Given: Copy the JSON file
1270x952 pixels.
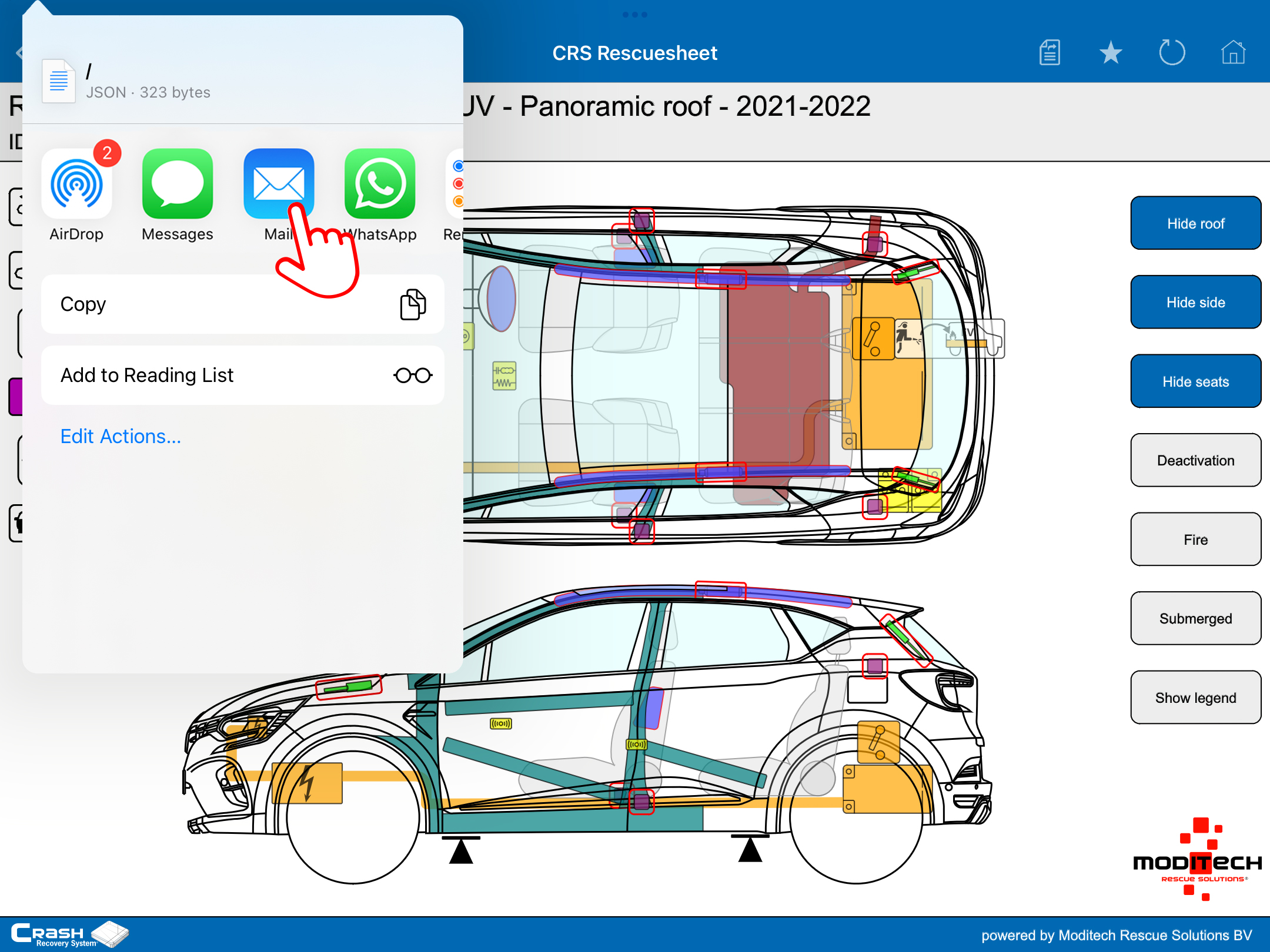Looking at the screenshot, I should pyautogui.click(x=243, y=304).
